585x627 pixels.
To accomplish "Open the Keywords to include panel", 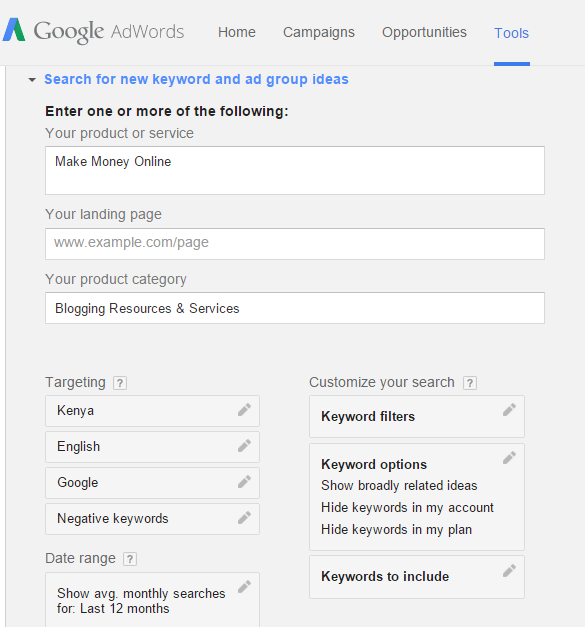I will (417, 577).
